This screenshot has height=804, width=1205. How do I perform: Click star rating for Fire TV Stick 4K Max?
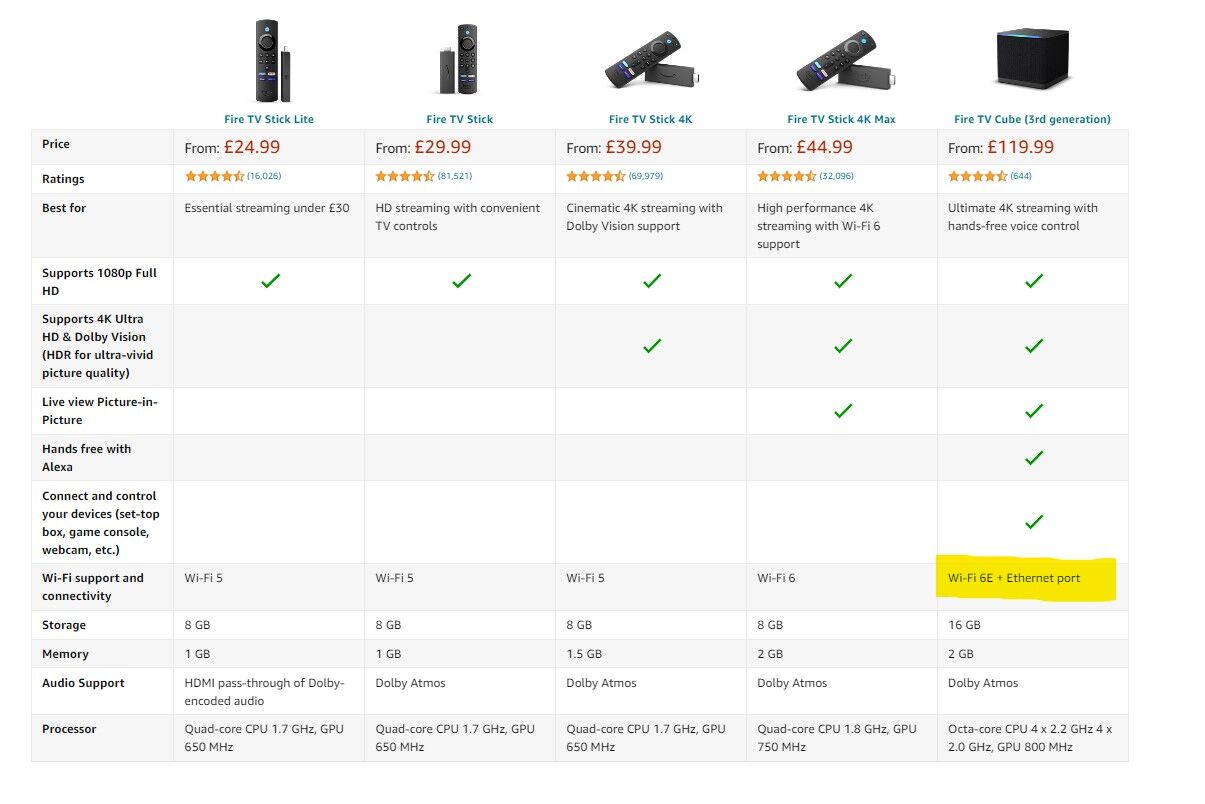coord(786,176)
